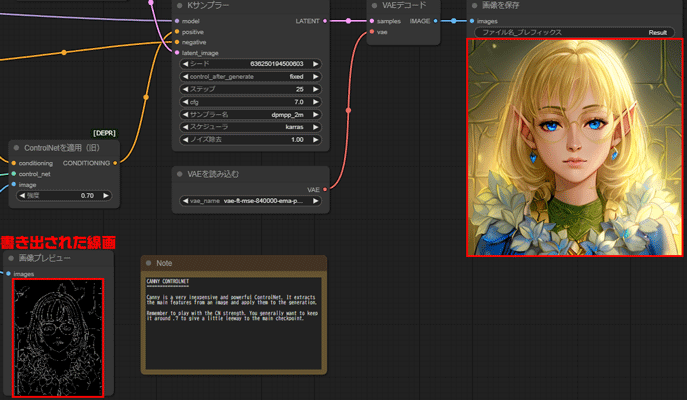
Task: Click the positive input slot on Kサンプラー
Action: point(177,32)
